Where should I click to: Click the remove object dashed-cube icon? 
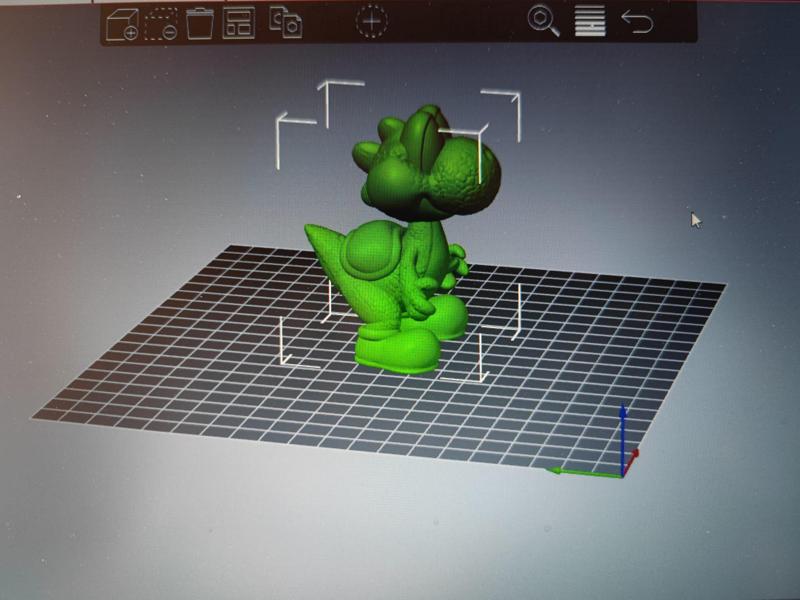point(161,24)
